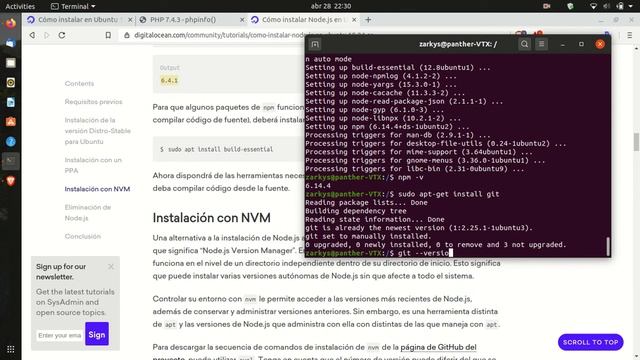Switch to the Cómo instalar Node.js tab
The image size is (640, 360).
(x=303, y=20)
